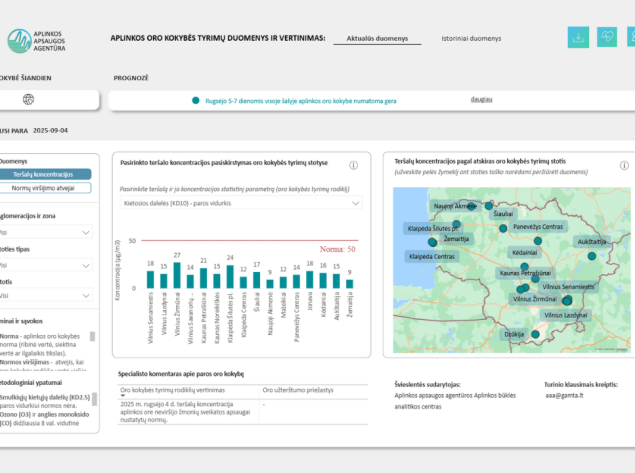This screenshot has height=473, width=635.
Task: Click the teal download icon button
Action: pyautogui.click(x=577, y=37)
